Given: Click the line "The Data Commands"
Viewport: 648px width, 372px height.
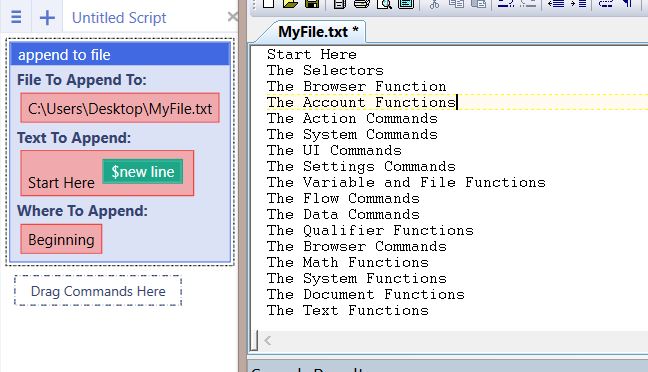Looking at the screenshot, I should [x=343, y=214].
